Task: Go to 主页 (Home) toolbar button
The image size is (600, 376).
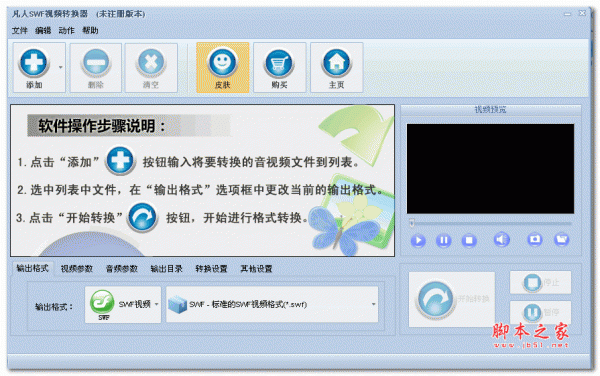Action: (x=336, y=68)
